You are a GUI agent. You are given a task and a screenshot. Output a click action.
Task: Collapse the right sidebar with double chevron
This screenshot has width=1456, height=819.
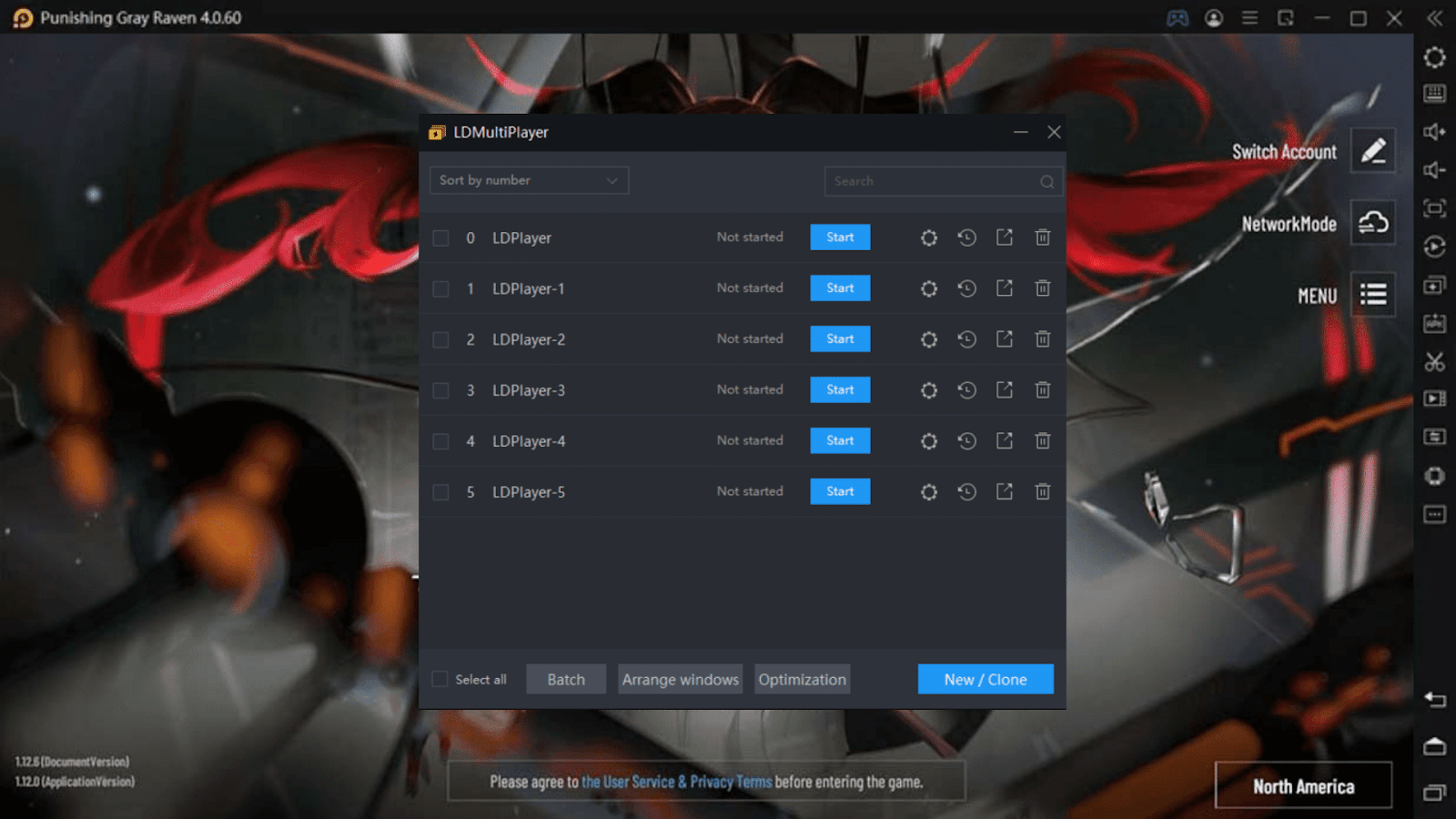pos(1435,18)
